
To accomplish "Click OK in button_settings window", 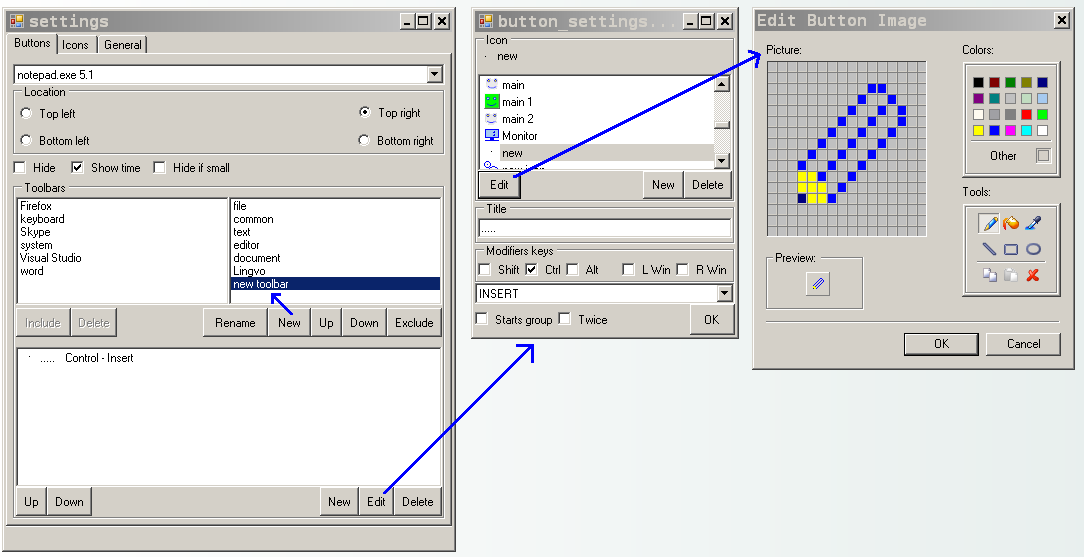I will [x=711, y=319].
